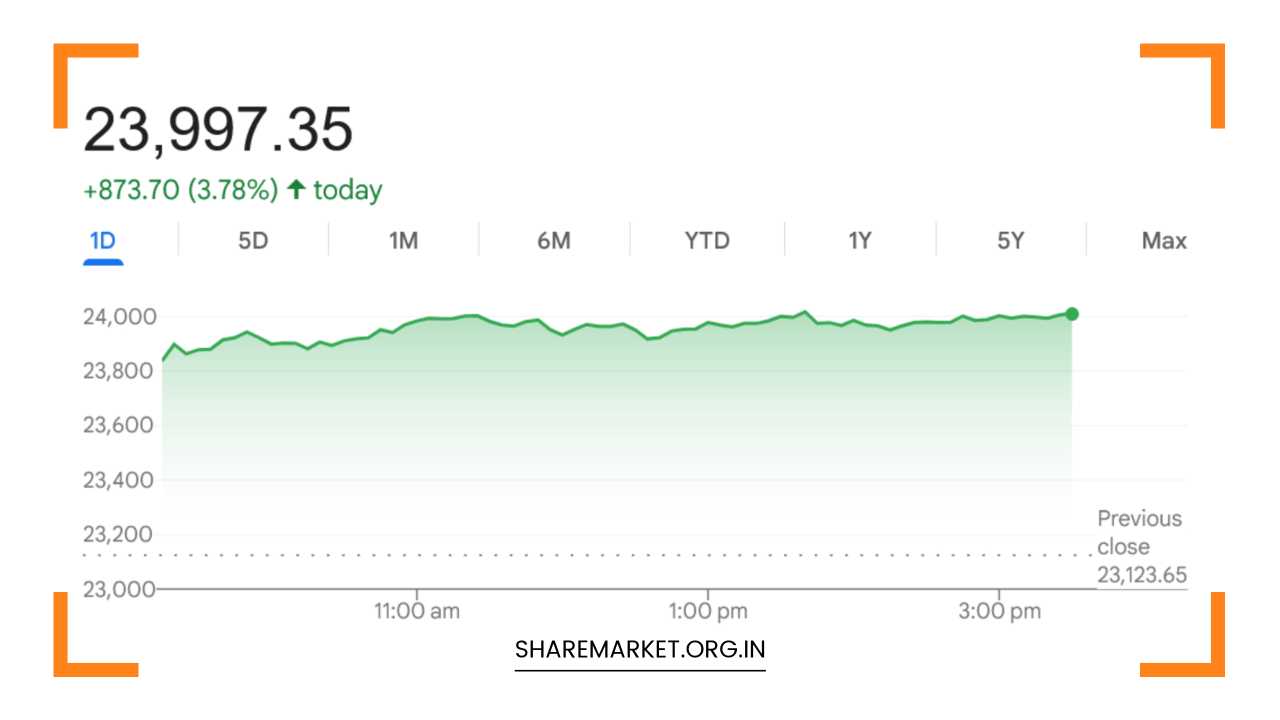Click the 23,997.35 index value
The width and height of the screenshot is (1280, 720).
(218, 130)
